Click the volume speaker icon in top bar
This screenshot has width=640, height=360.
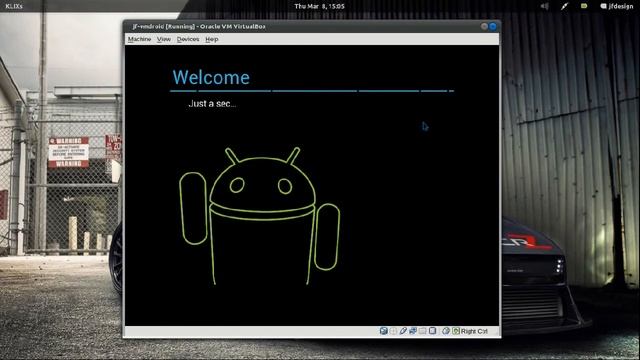(544, 6)
